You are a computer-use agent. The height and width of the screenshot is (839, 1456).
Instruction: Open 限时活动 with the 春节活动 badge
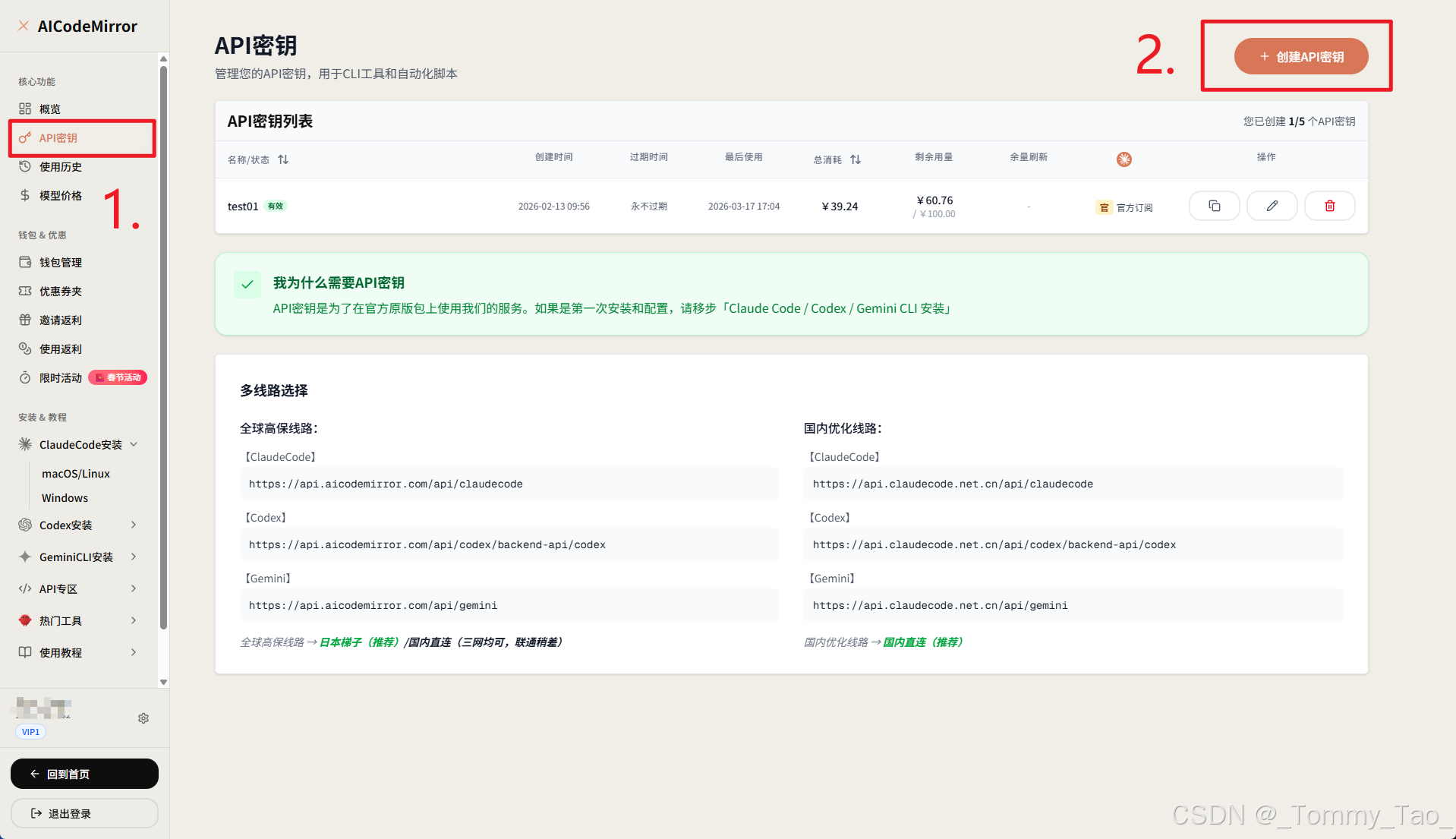click(61, 377)
